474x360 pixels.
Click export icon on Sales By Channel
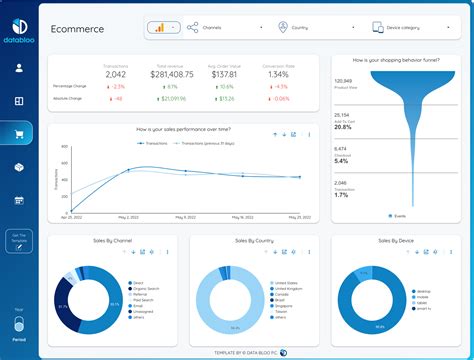point(142,252)
